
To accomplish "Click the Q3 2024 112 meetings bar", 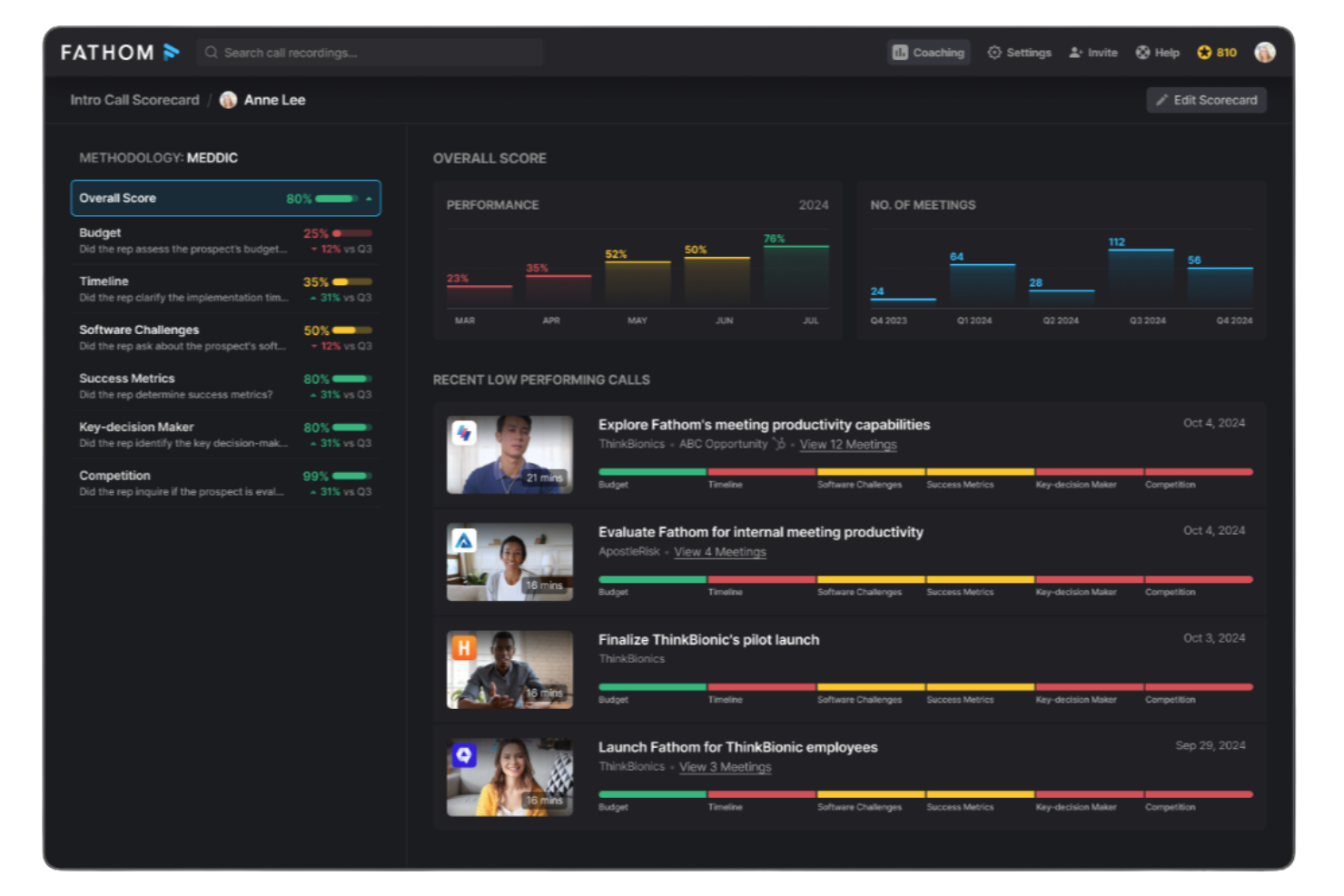I will [x=1141, y=278].
